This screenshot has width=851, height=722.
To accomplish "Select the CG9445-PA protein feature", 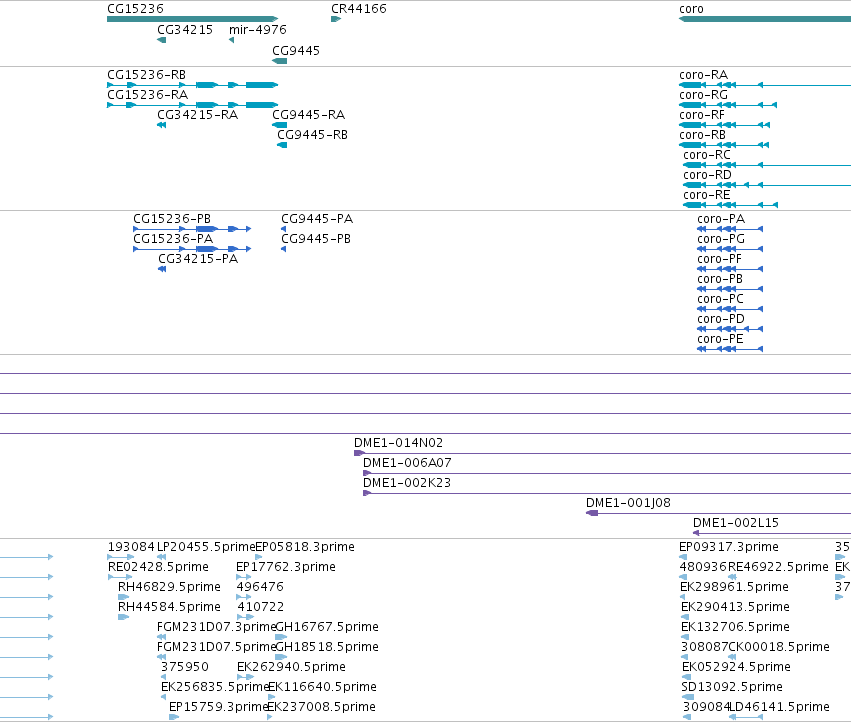I will 283,229.
